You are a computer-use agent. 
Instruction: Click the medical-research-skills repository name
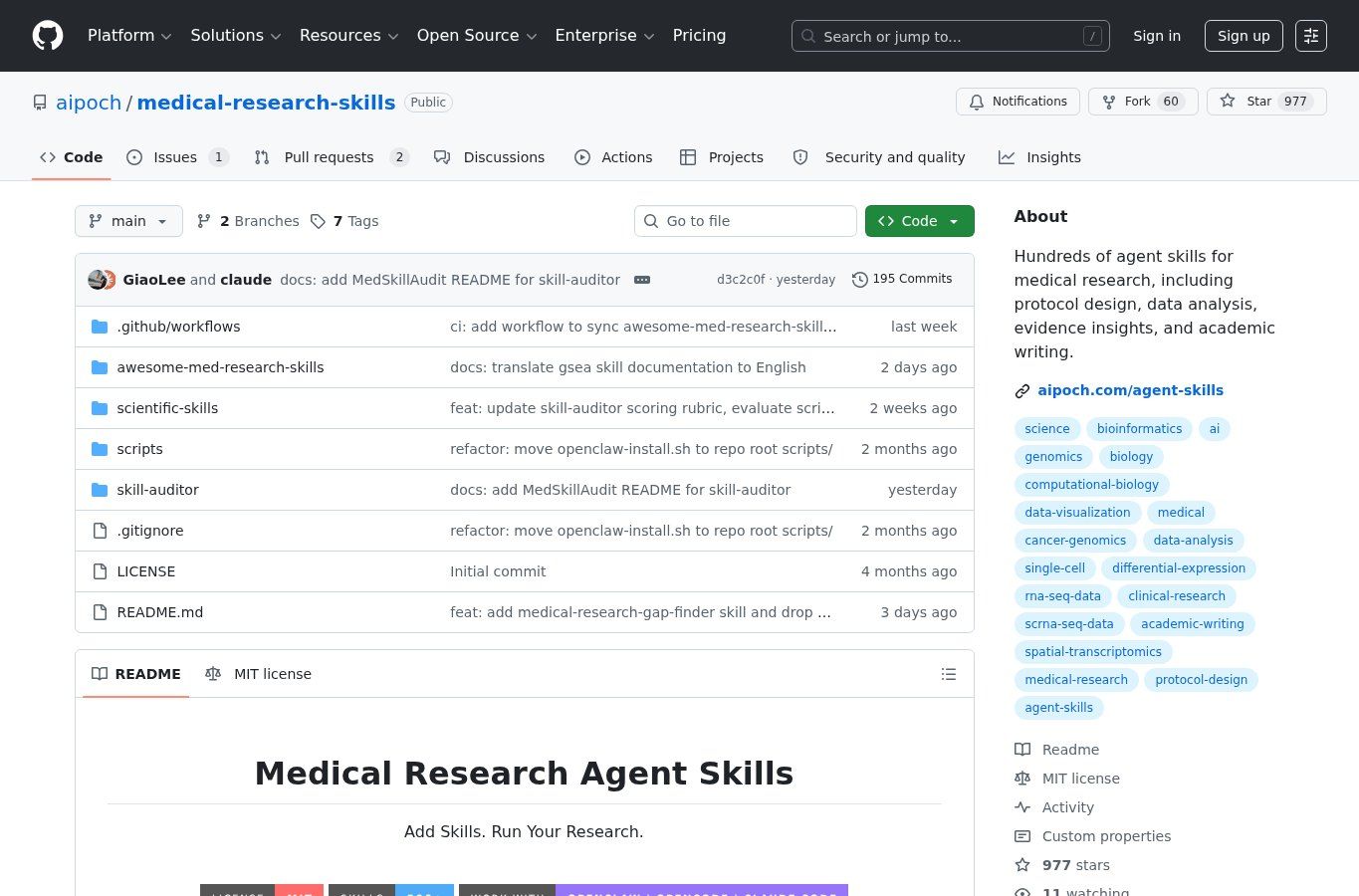(266, 103)
